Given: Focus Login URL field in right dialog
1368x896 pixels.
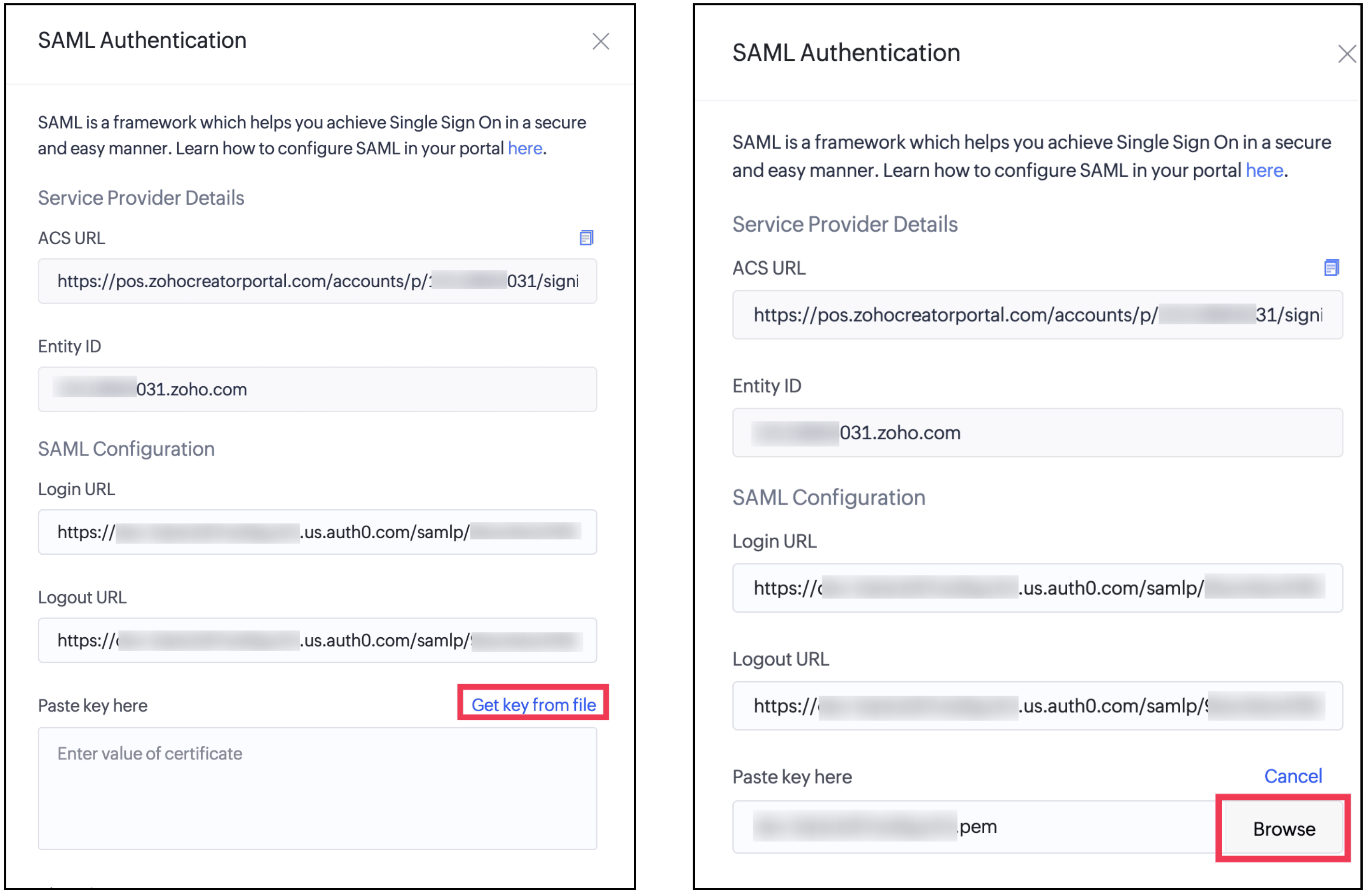Looking at the screenshot, I should (1037, 588).
